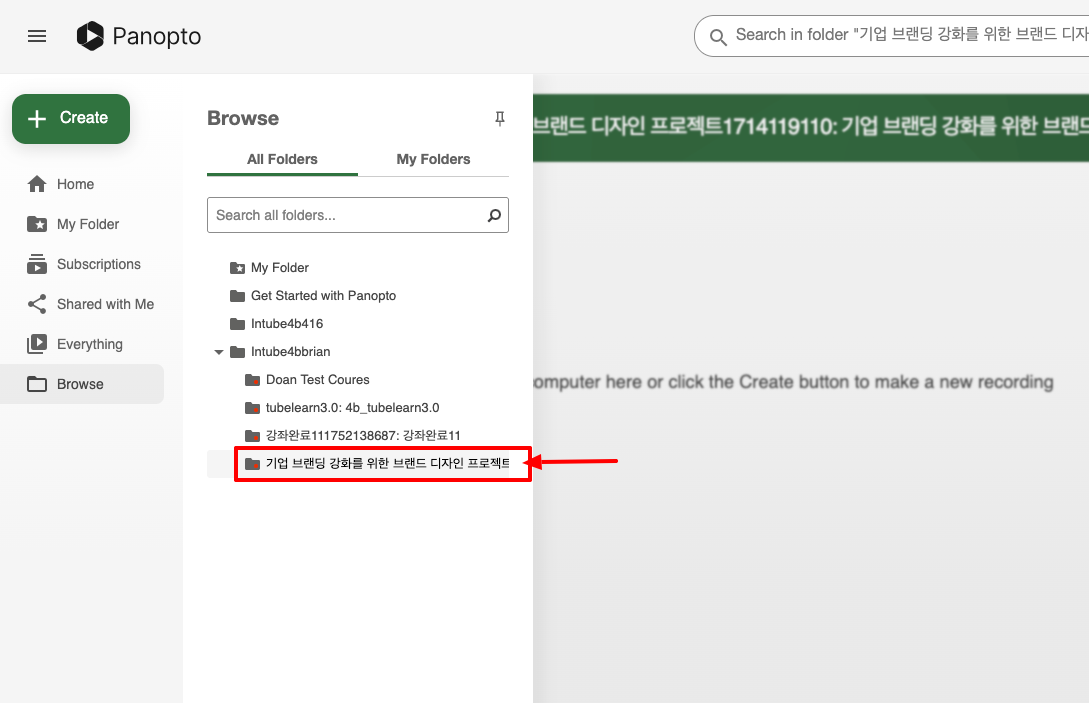Image resolution: width=1089 pixels, height=703 pixels.
Task: Click the My Folder star icon in sidebar
Action: (37, 224)
